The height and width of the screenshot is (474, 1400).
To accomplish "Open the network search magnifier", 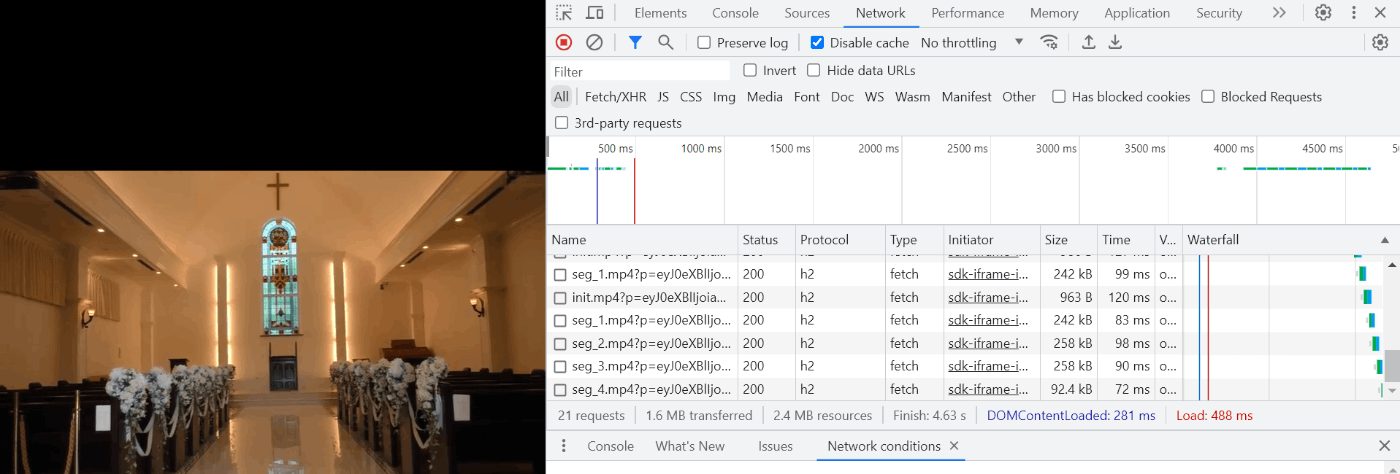I will coord(666,42).
